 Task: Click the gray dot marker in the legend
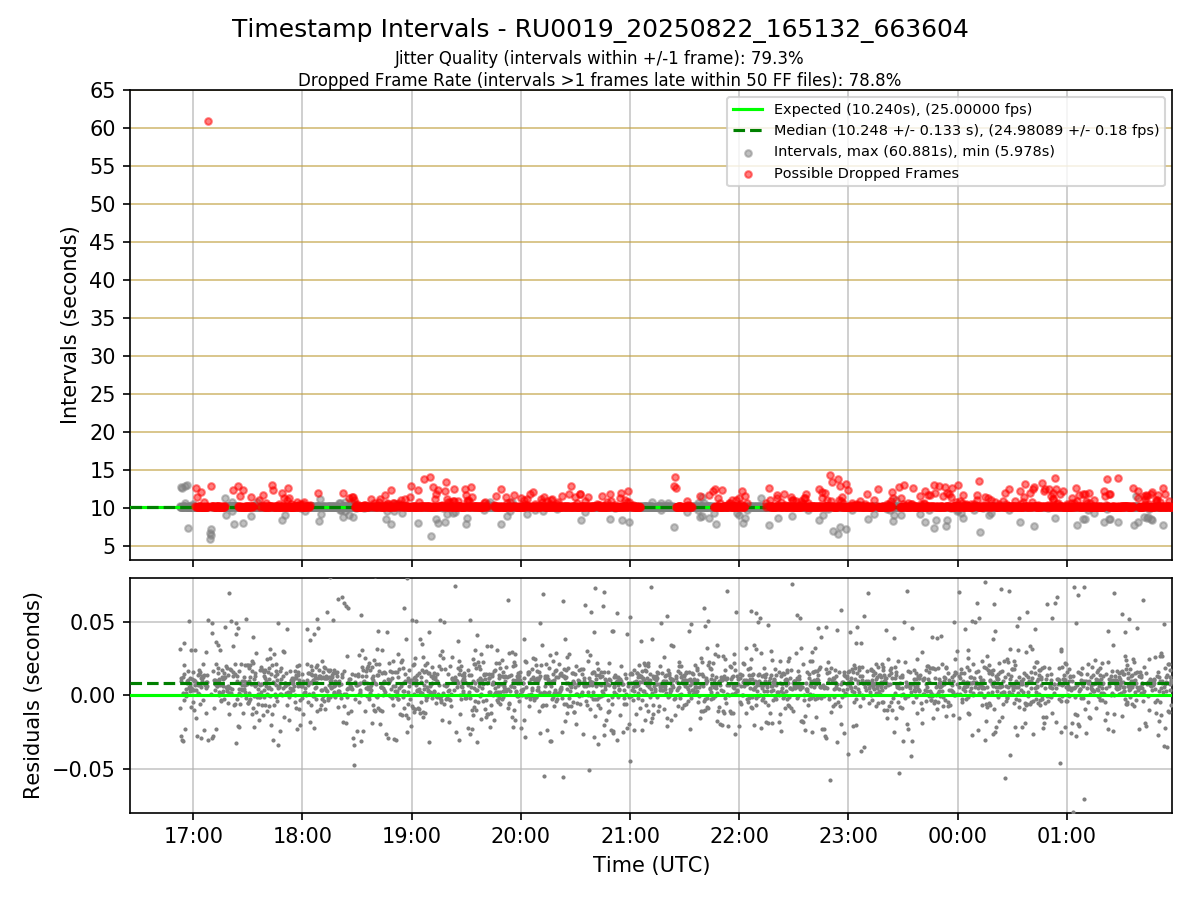coord(749,152)
